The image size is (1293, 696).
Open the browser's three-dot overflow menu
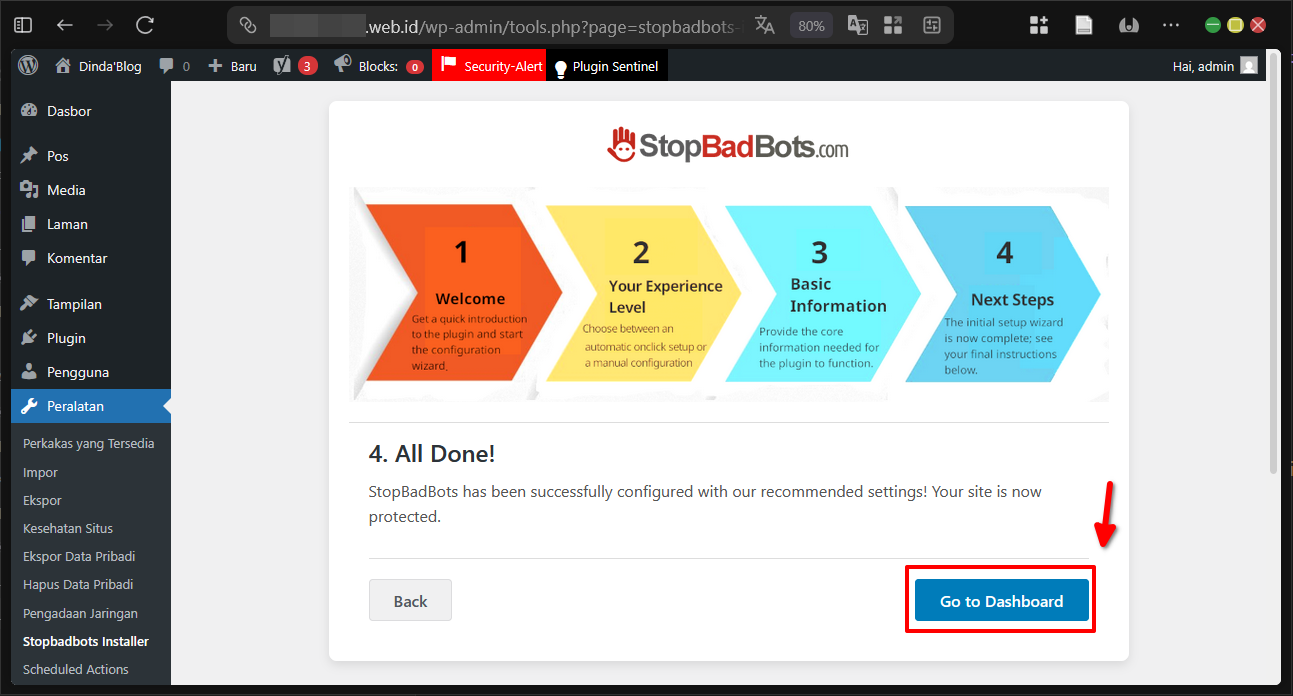pyautogui.click(x=1172, y=24)
